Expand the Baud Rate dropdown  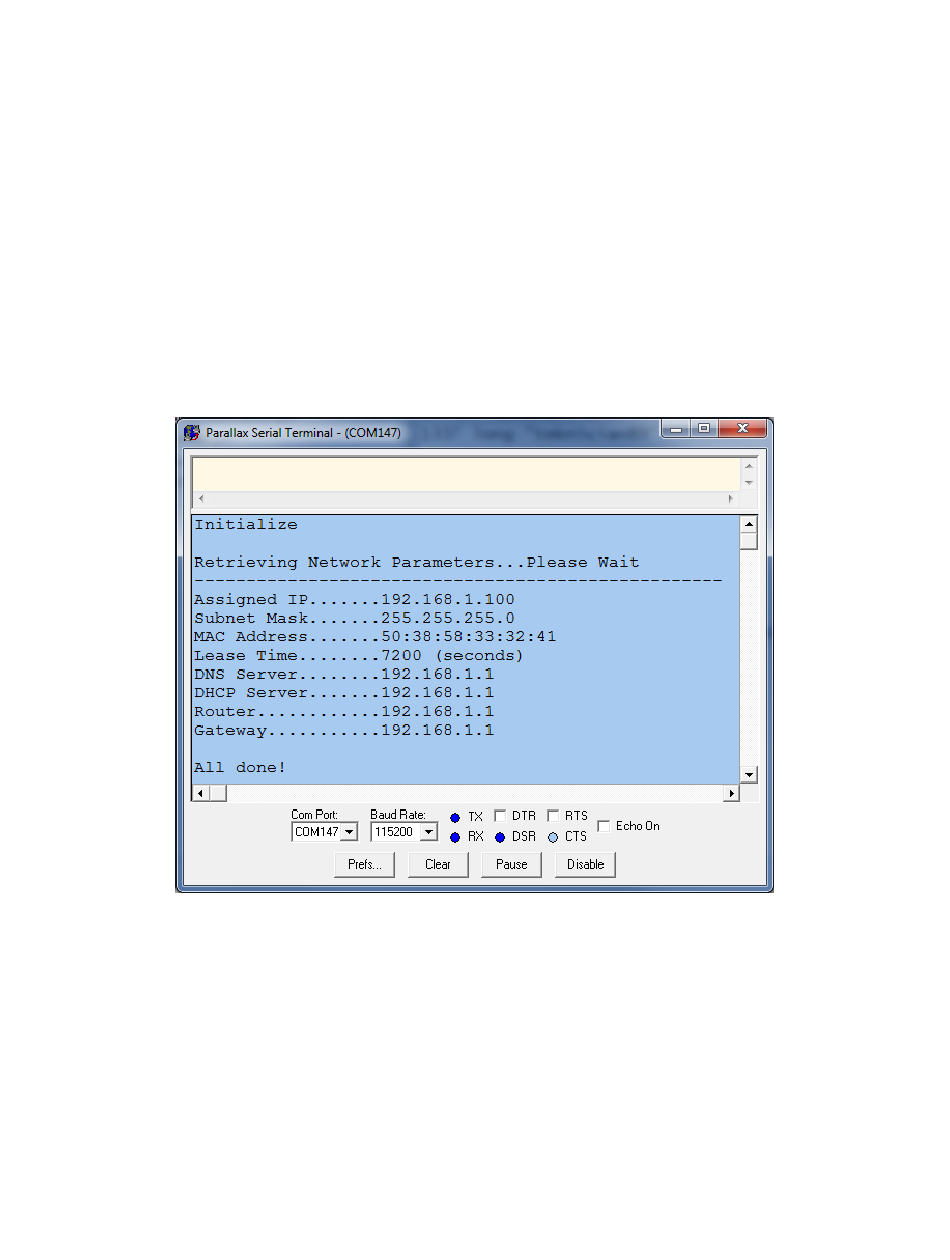[x=427, y=832]
